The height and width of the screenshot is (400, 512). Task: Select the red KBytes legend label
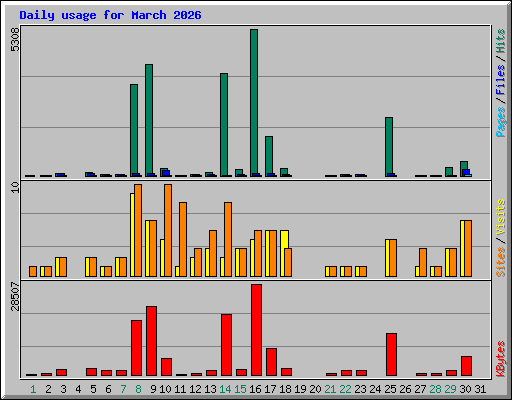coord(501,359)
